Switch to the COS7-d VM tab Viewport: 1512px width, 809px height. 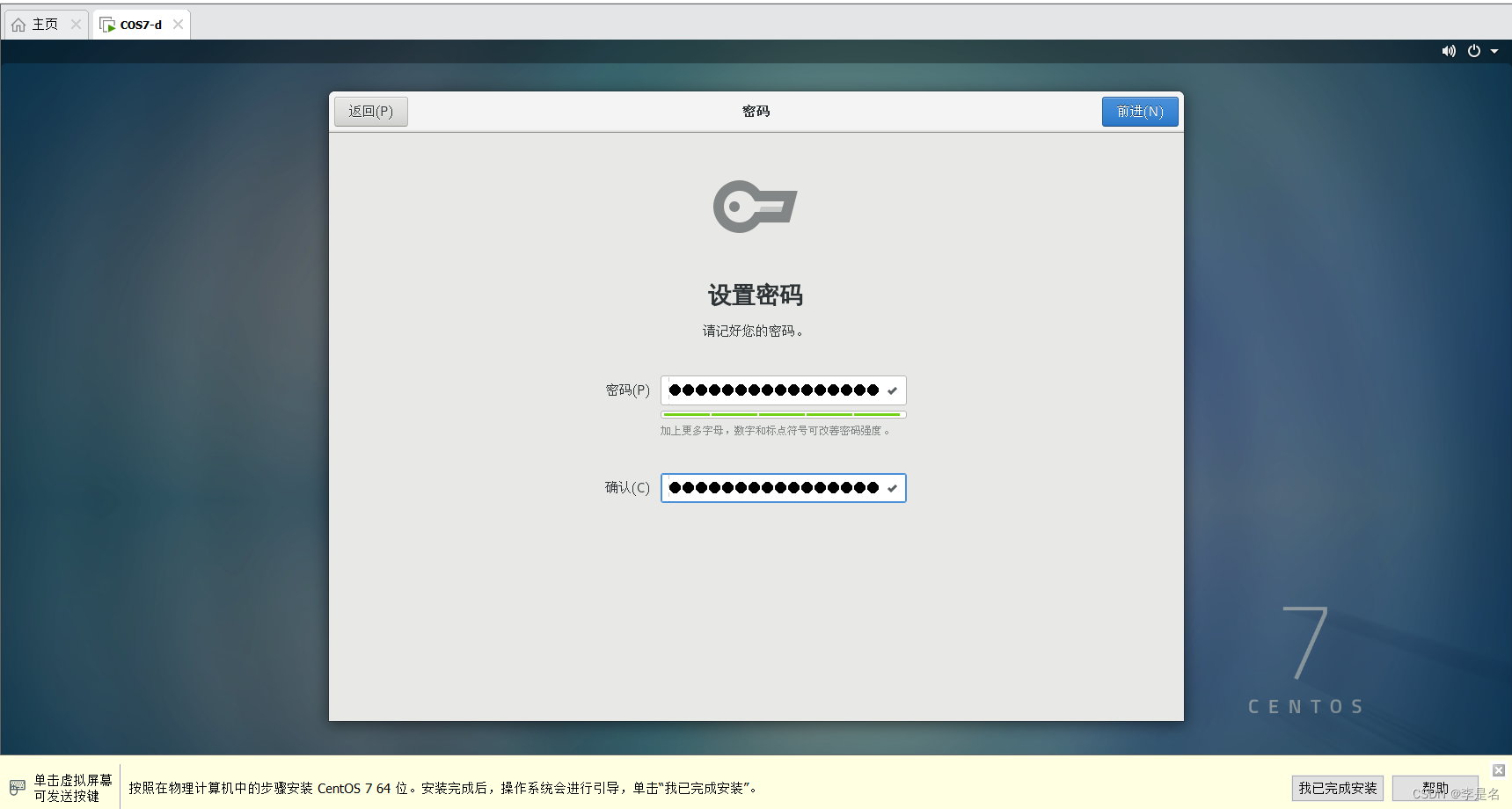point(141,25)
